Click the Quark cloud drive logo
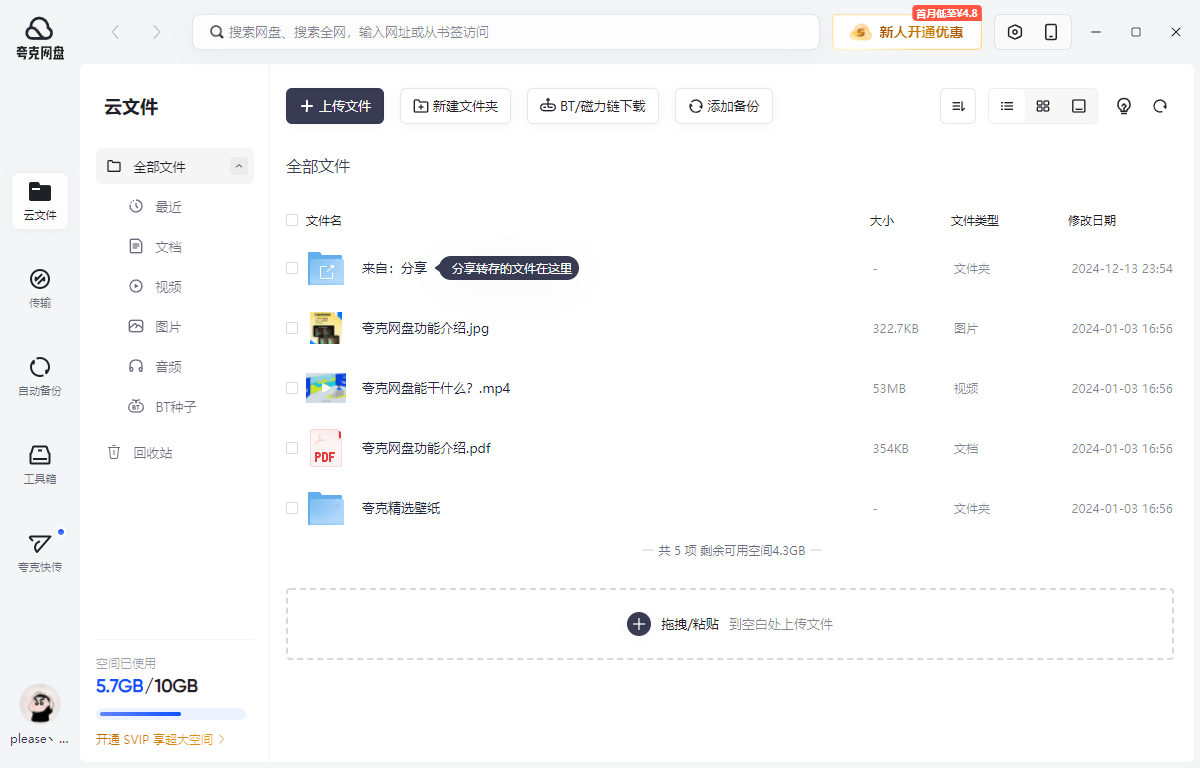This screenshot has height=768, width=1200. [x=40, y=38]
